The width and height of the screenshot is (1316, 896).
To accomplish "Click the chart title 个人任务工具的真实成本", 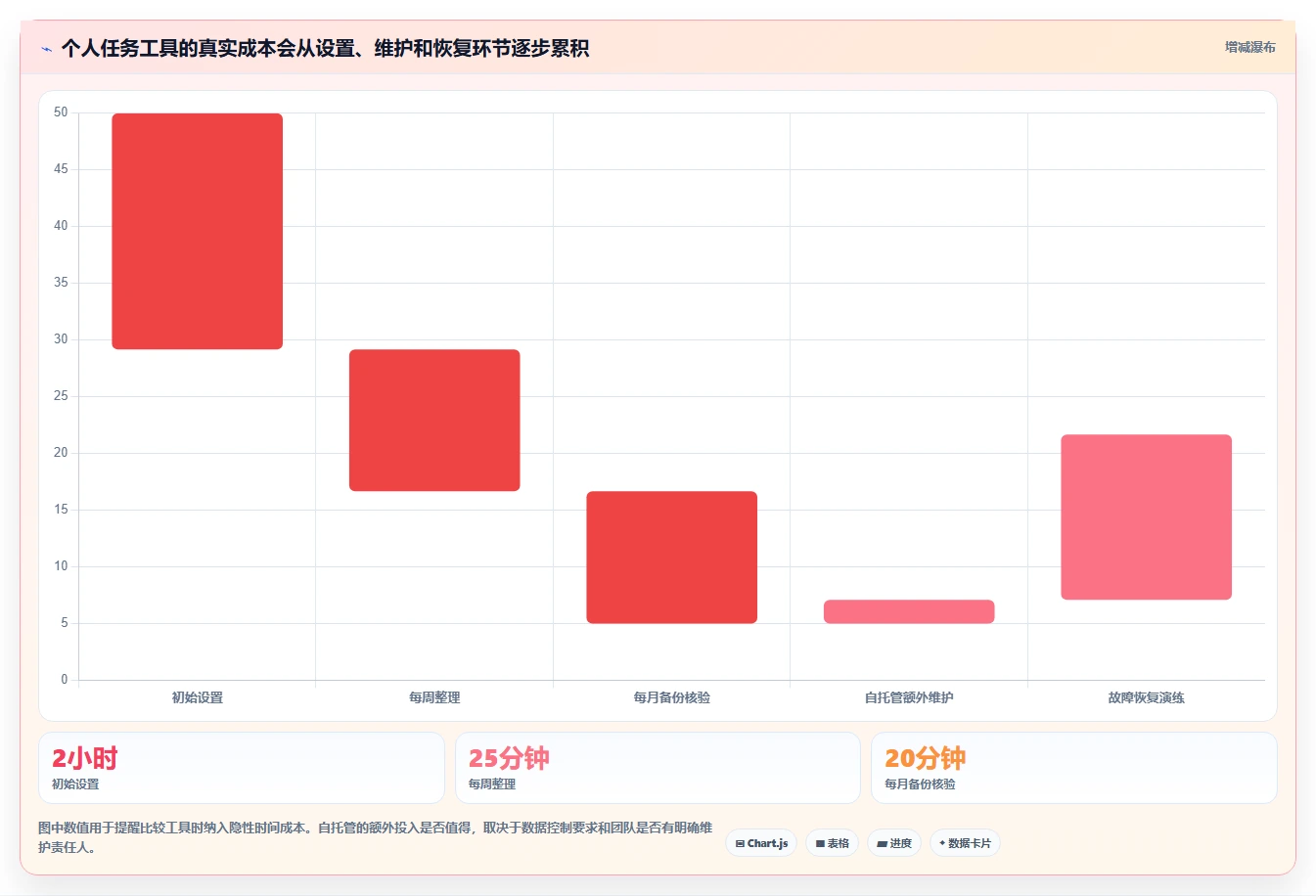I will point(325,48).
